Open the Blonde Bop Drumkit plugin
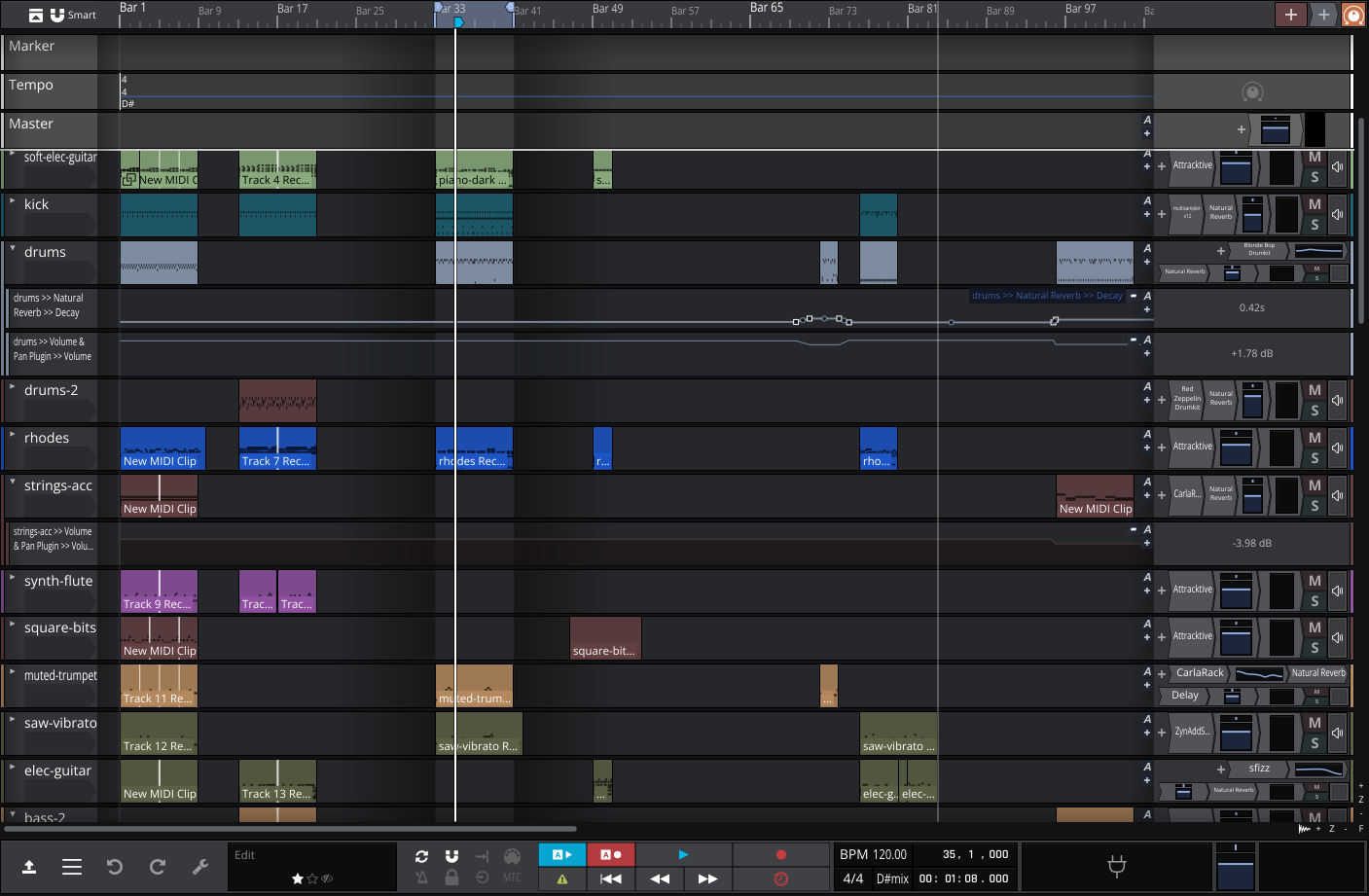The width and height of the screenshot is (1369, 896). pyautogui.click(x=1259, y=249)
